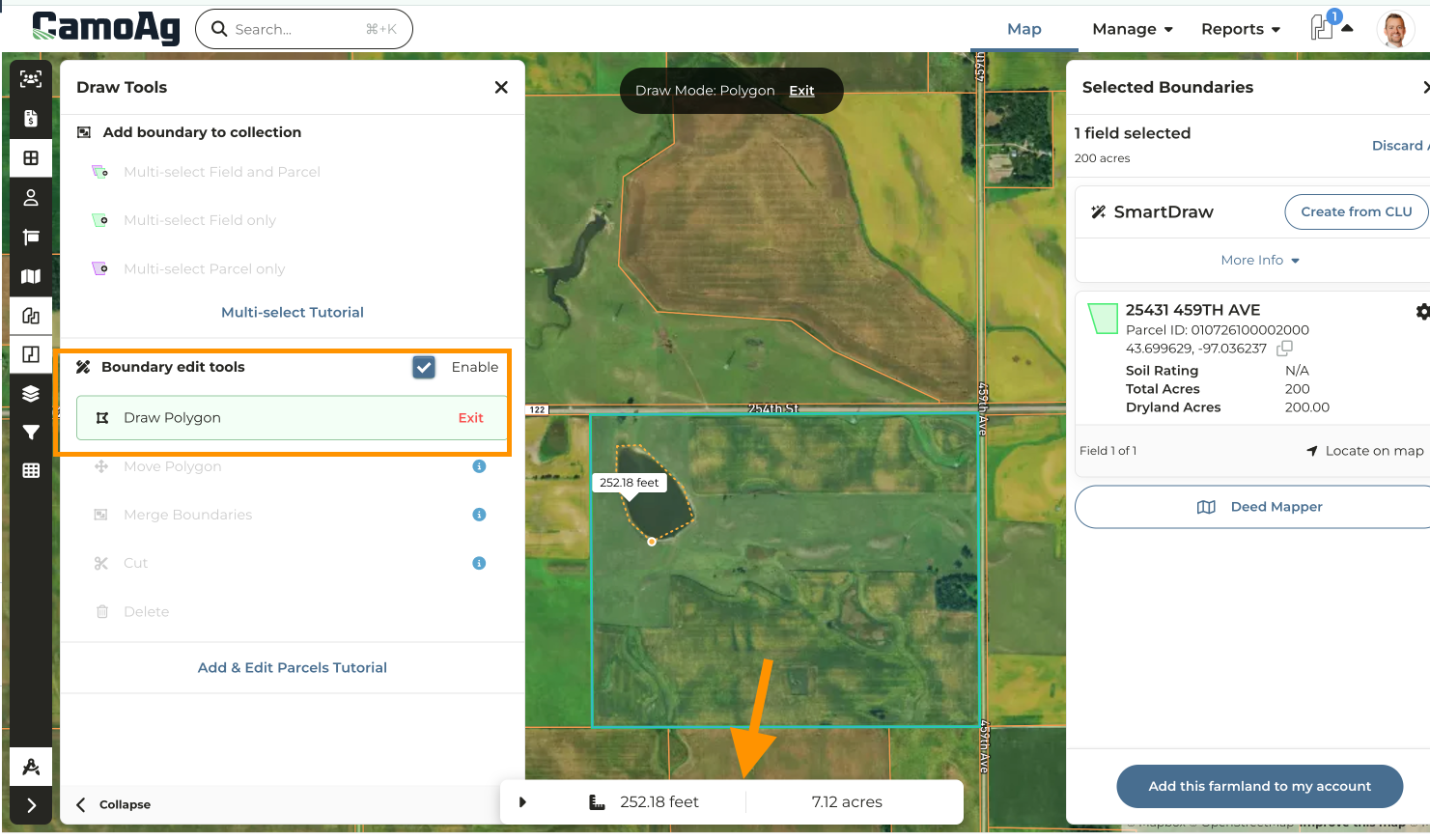Expand the More Info section
The width and height of the screenshot is (1430, 840).
coord(1259,260)
